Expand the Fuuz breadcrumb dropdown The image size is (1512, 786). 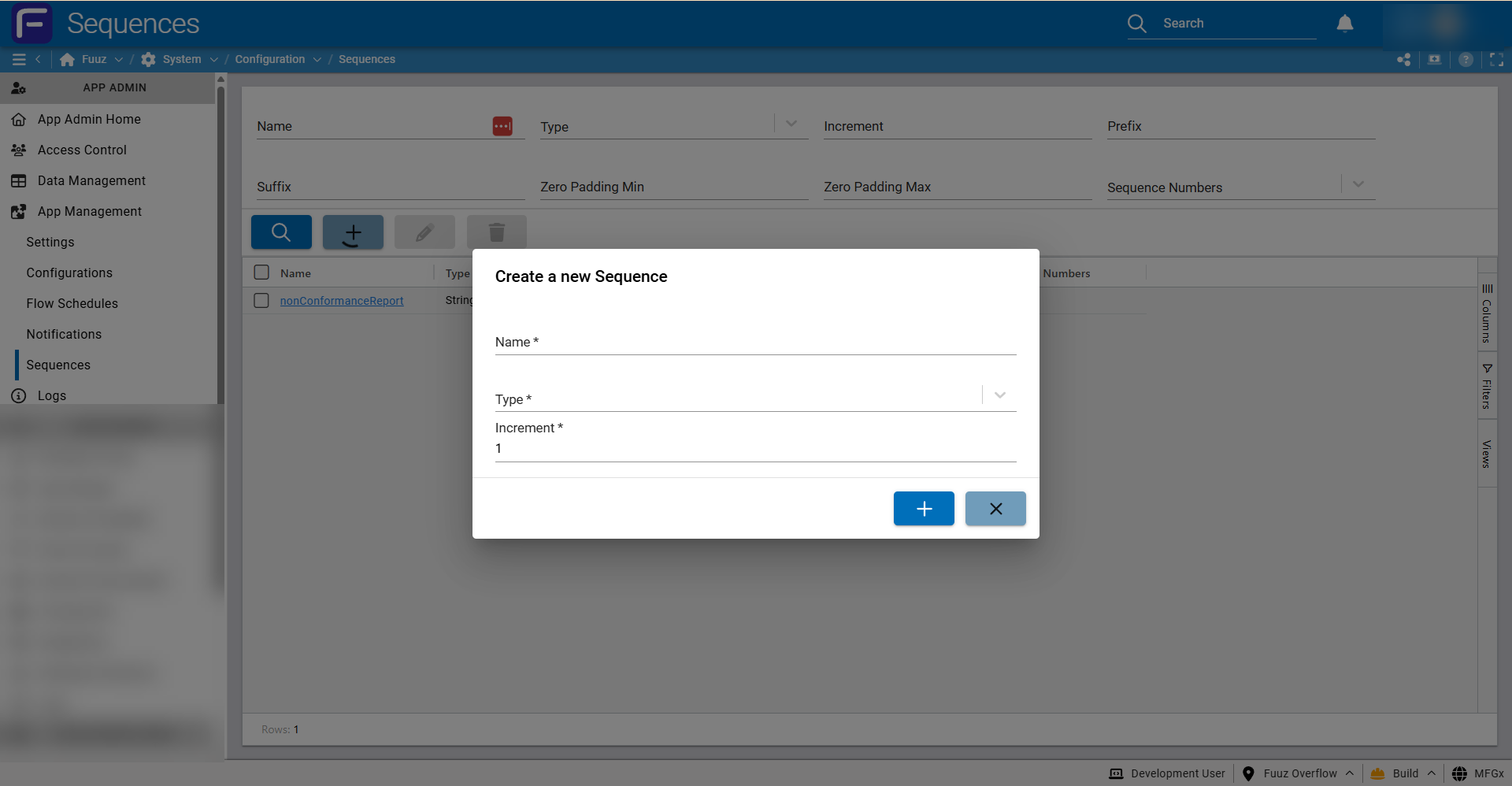118,60
